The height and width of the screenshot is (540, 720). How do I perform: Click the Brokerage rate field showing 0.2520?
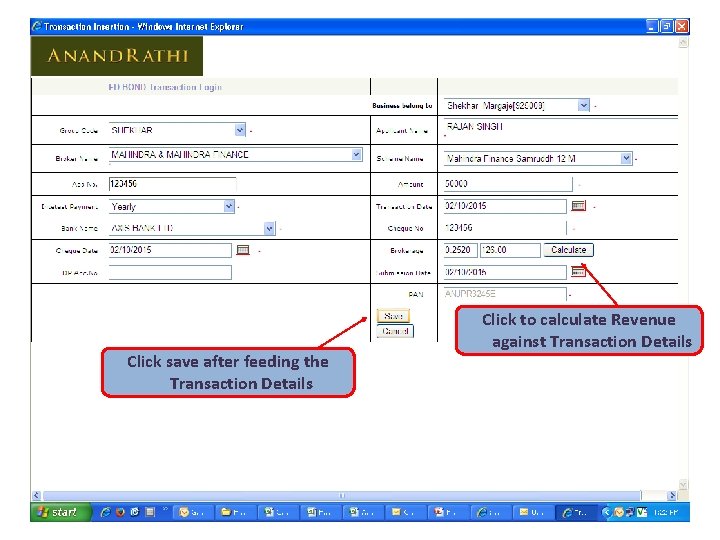[461, 250]
